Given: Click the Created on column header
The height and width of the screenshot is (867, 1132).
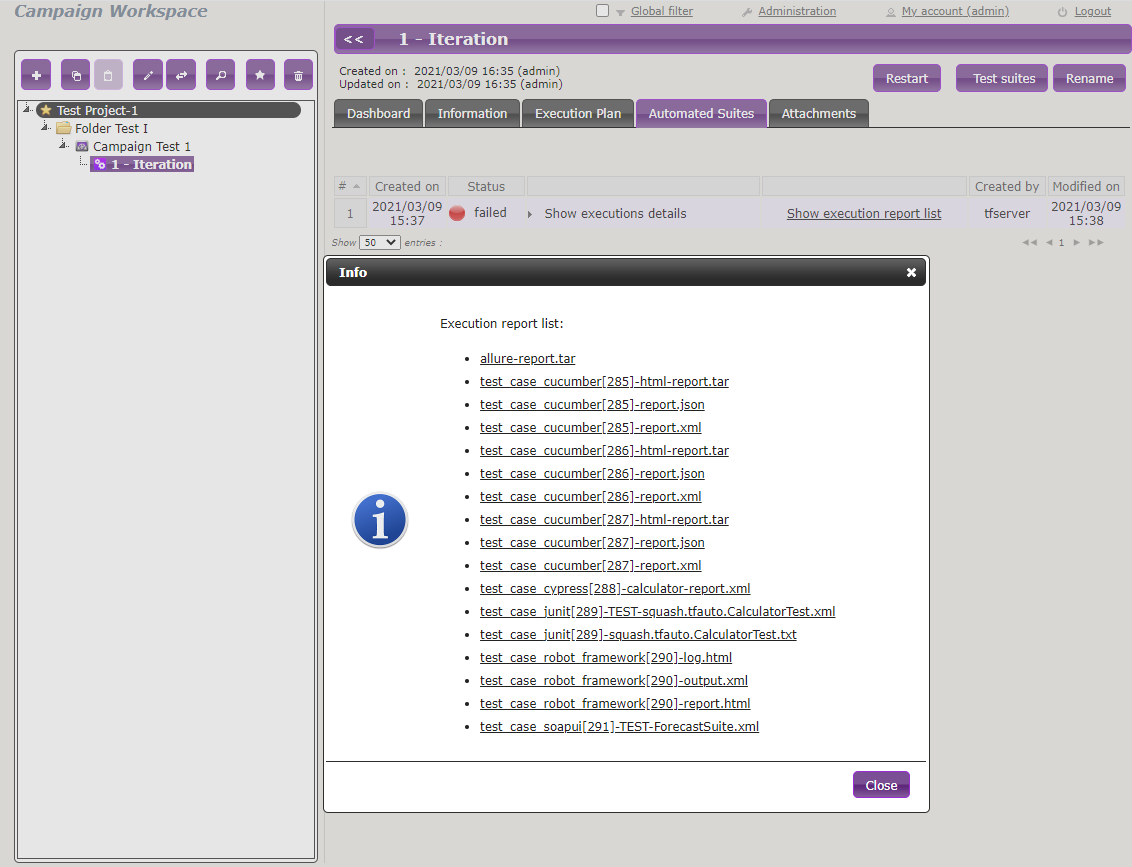Looking at the screenshot, I should coord(407,186).
